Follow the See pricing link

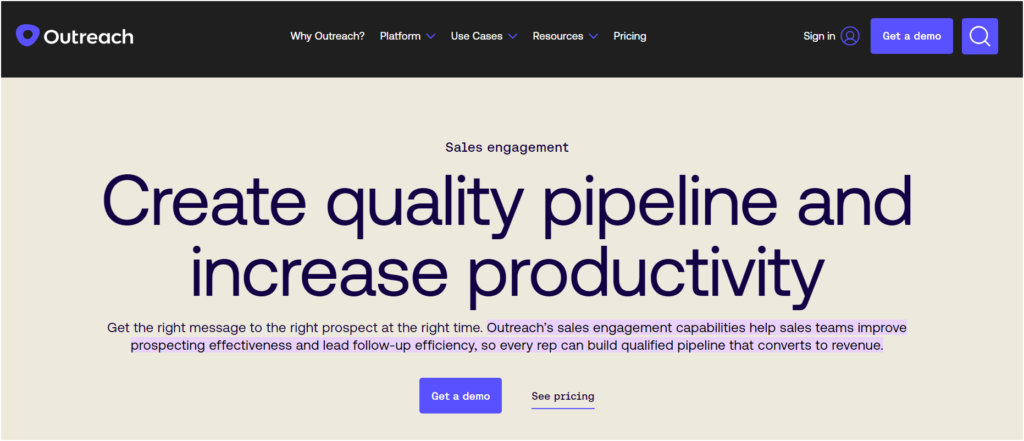pos(563,397)
